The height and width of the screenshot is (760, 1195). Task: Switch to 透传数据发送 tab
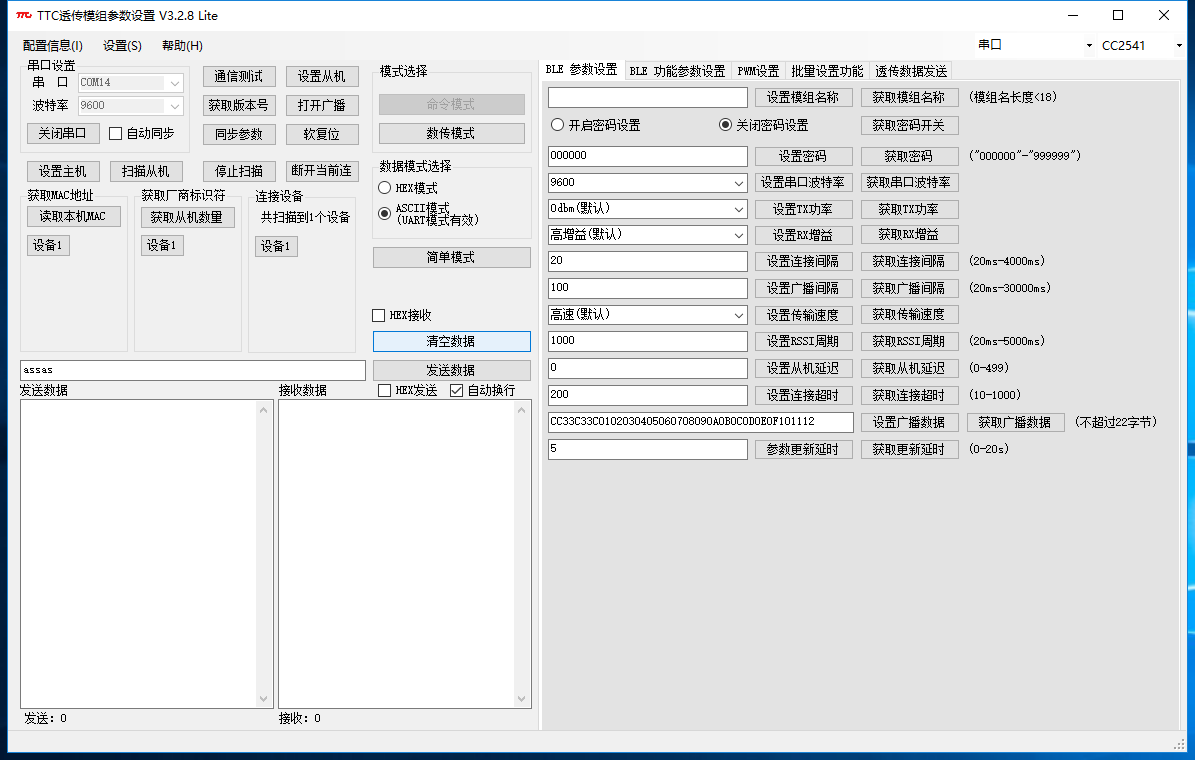click(911, 71)
